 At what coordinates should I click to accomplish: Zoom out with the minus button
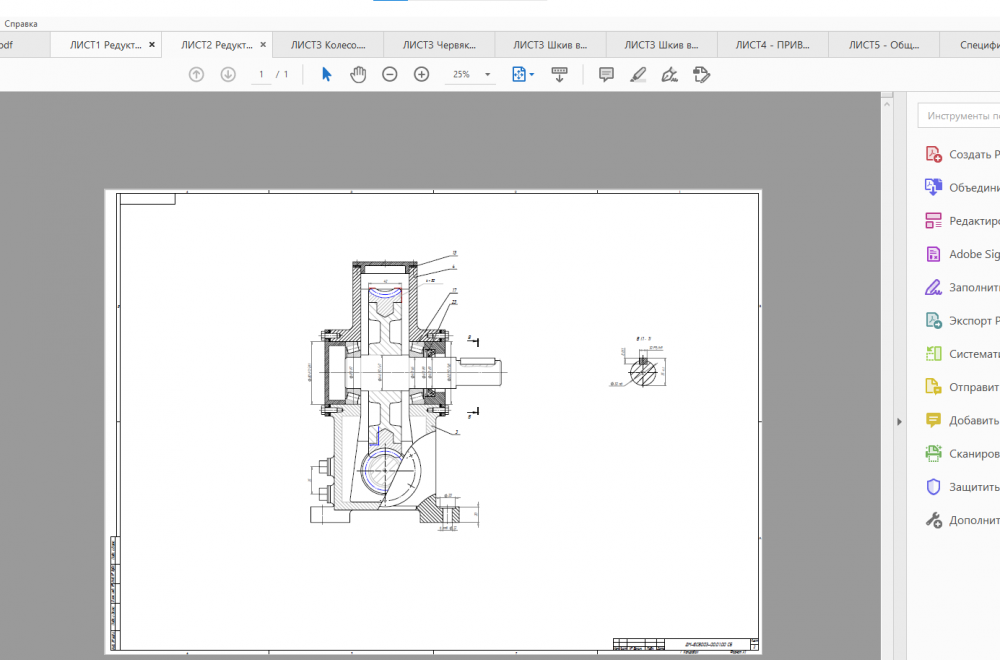click(390, 74)
